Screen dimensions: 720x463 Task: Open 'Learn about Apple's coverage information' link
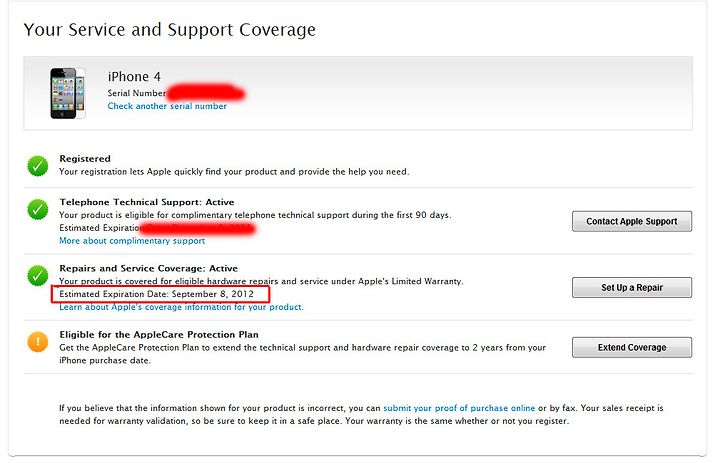pos(181,307)
